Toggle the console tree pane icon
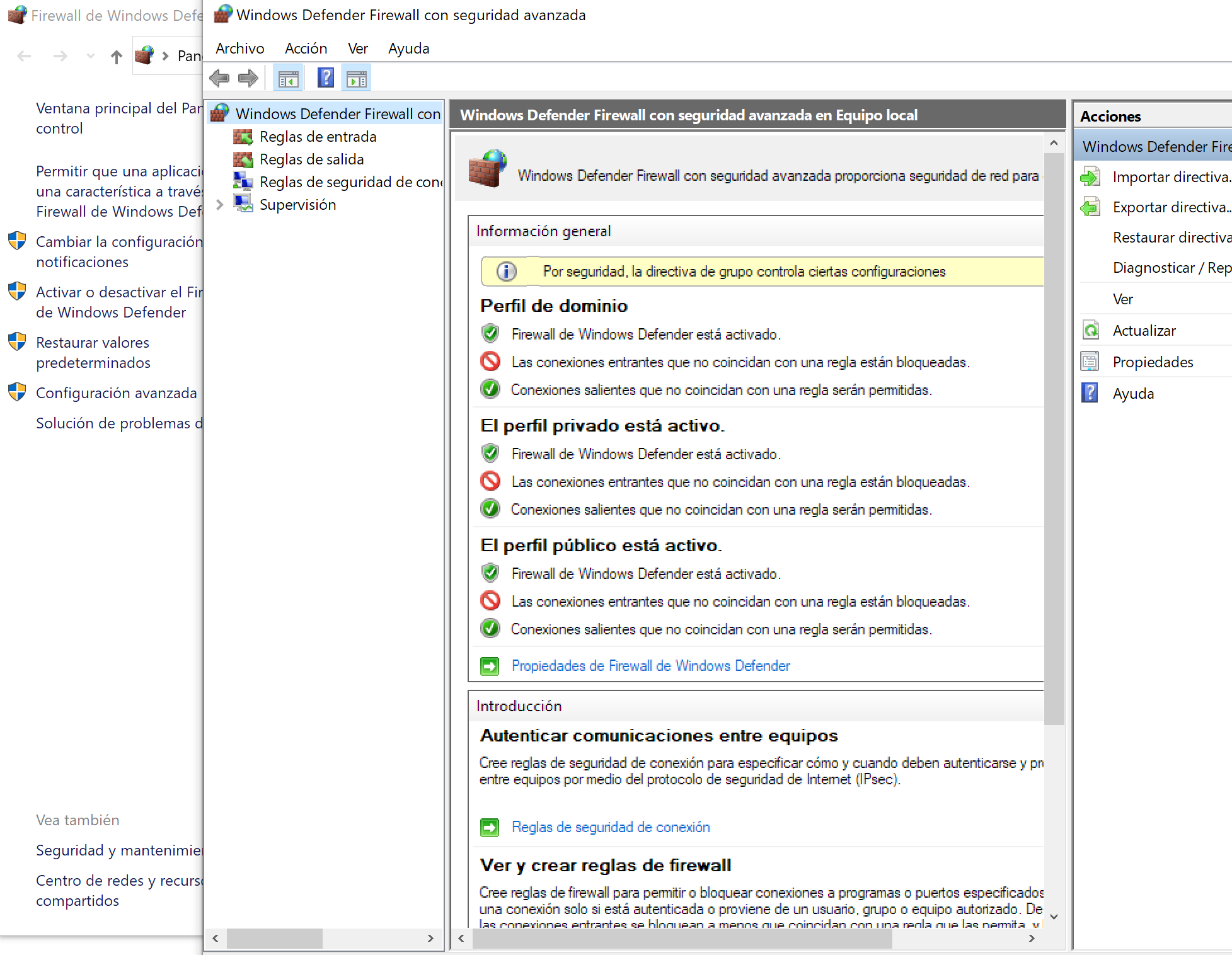This screenshot has height=955, width=1232. [x=289, y=79]
